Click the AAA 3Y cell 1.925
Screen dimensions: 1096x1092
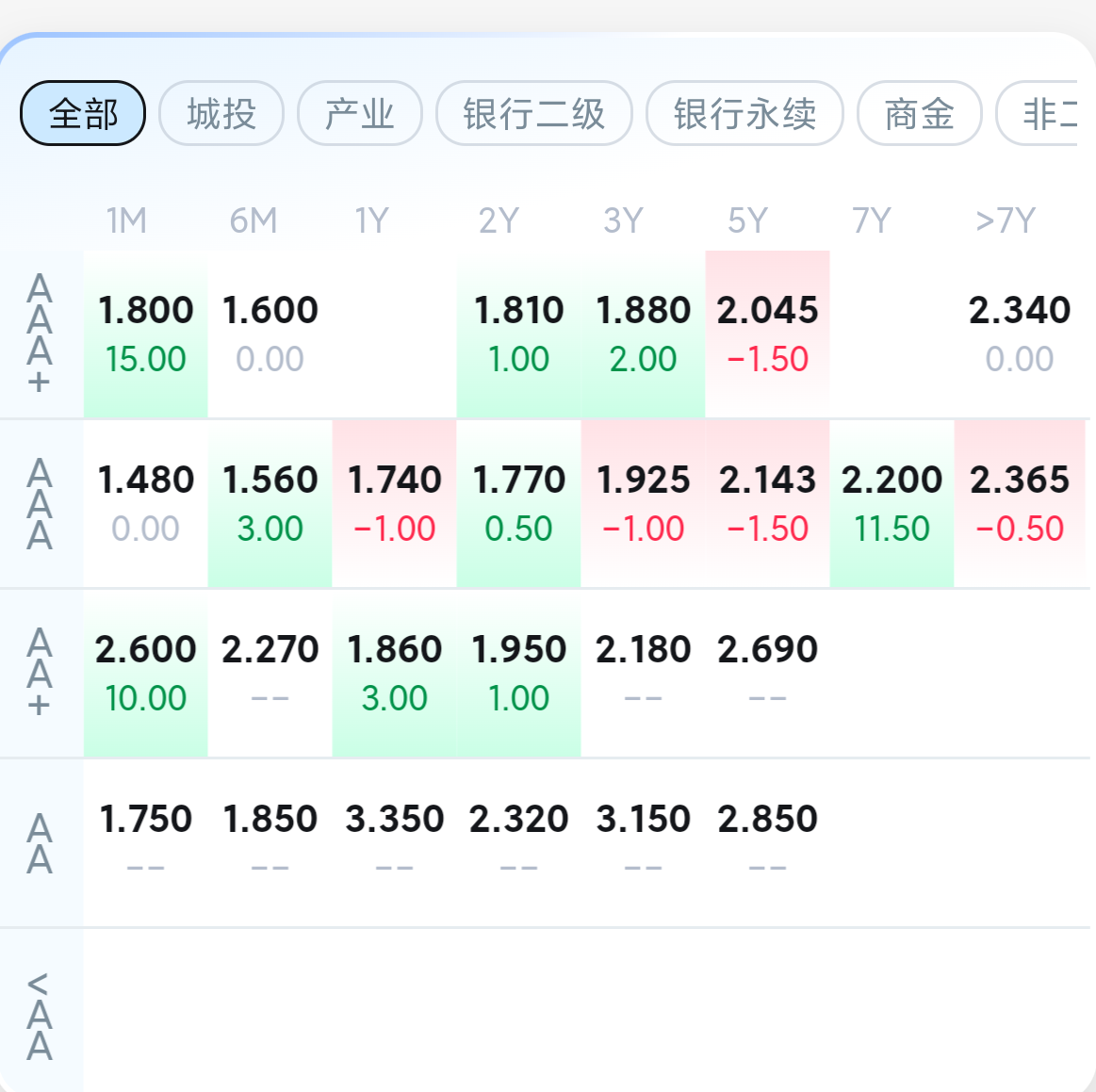coord(643,504)
